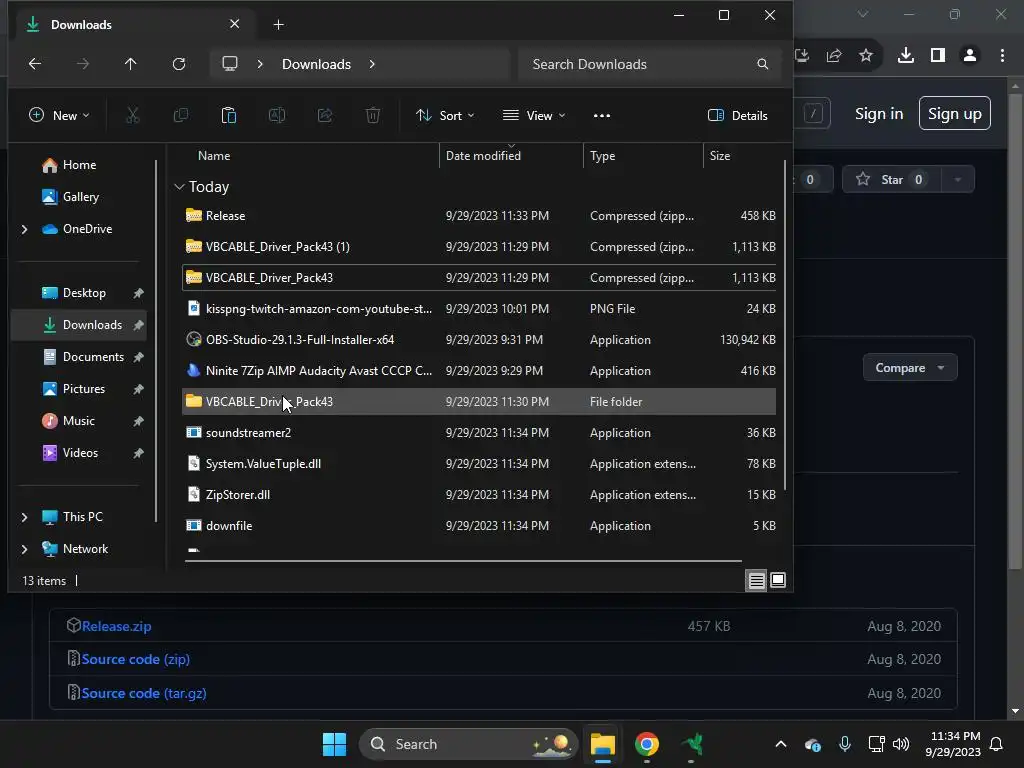Bookmark page with Chrome star icon
The width and height of the screenshot is (1024, 768).
(866, 56)
